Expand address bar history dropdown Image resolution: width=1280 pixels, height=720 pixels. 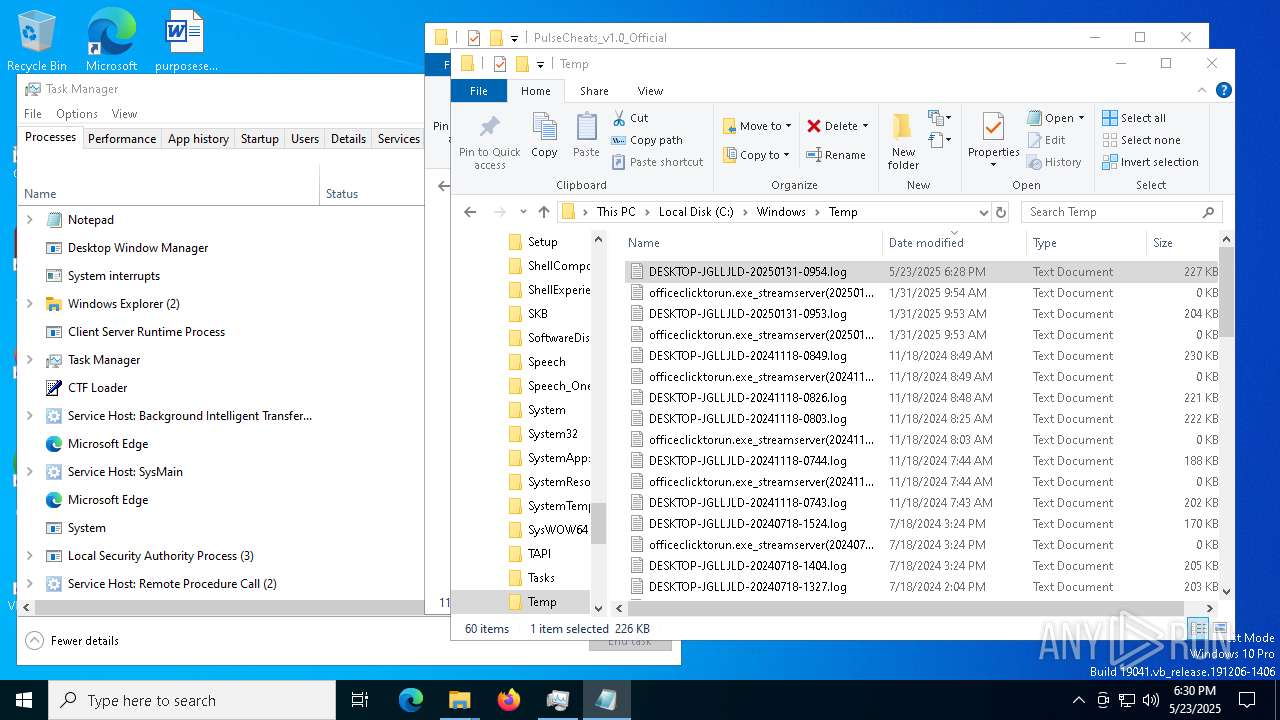984,212
